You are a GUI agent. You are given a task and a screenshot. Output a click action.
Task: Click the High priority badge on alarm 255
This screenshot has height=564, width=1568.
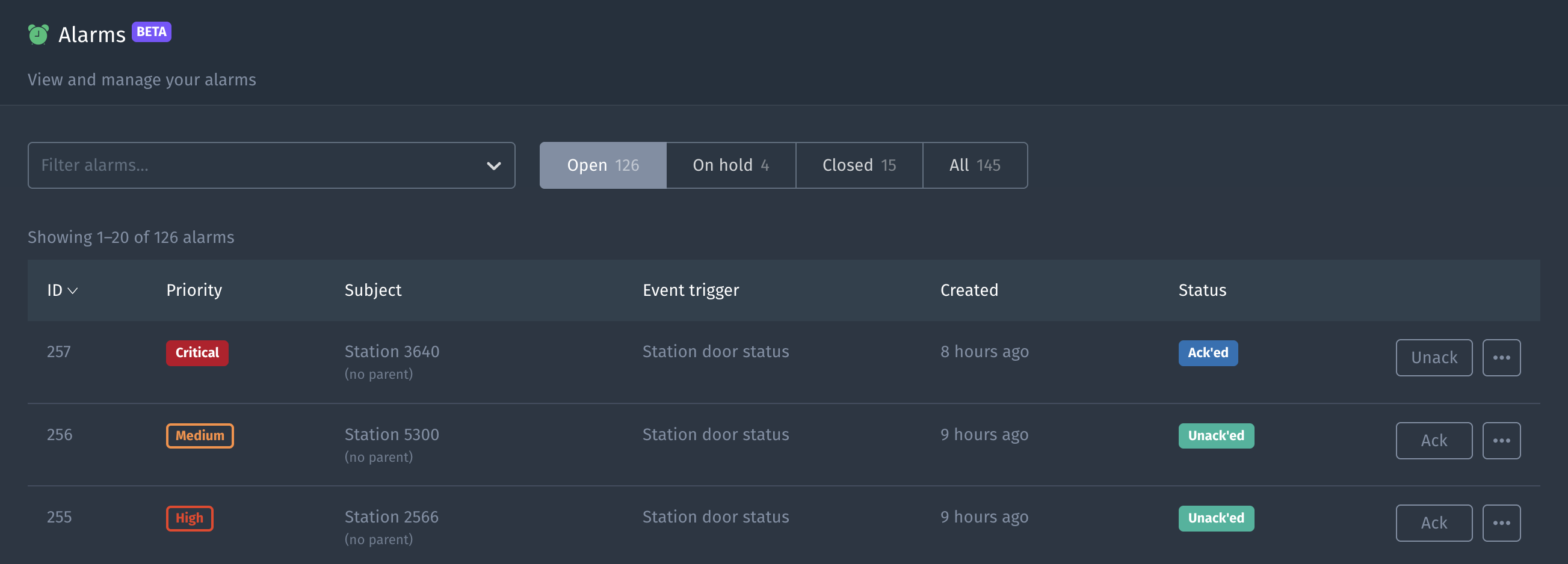[x=190, y=518]
